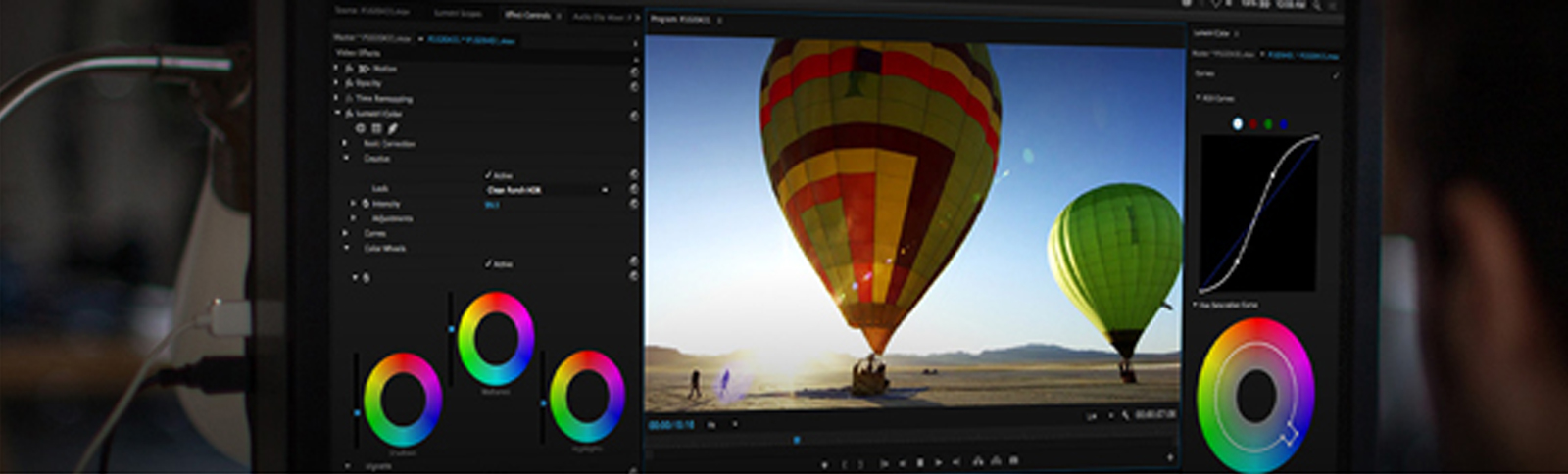Screen dimensions: 1568x474
Task: Click the Intensity stopwatch animation toggle
Action: pos(366,204)
